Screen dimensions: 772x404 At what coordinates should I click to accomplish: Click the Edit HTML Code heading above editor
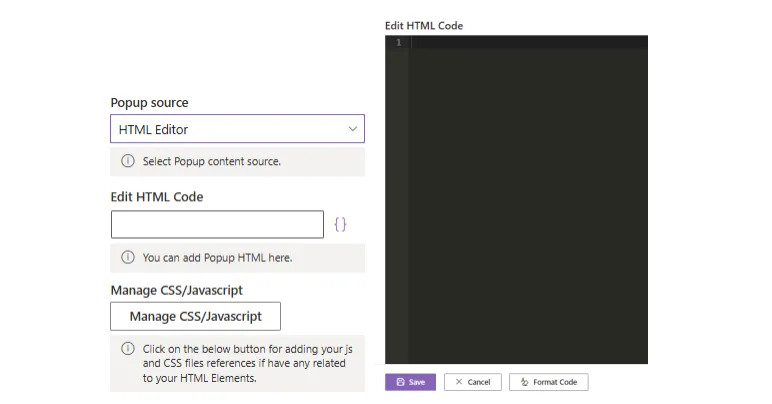point(424,26)
